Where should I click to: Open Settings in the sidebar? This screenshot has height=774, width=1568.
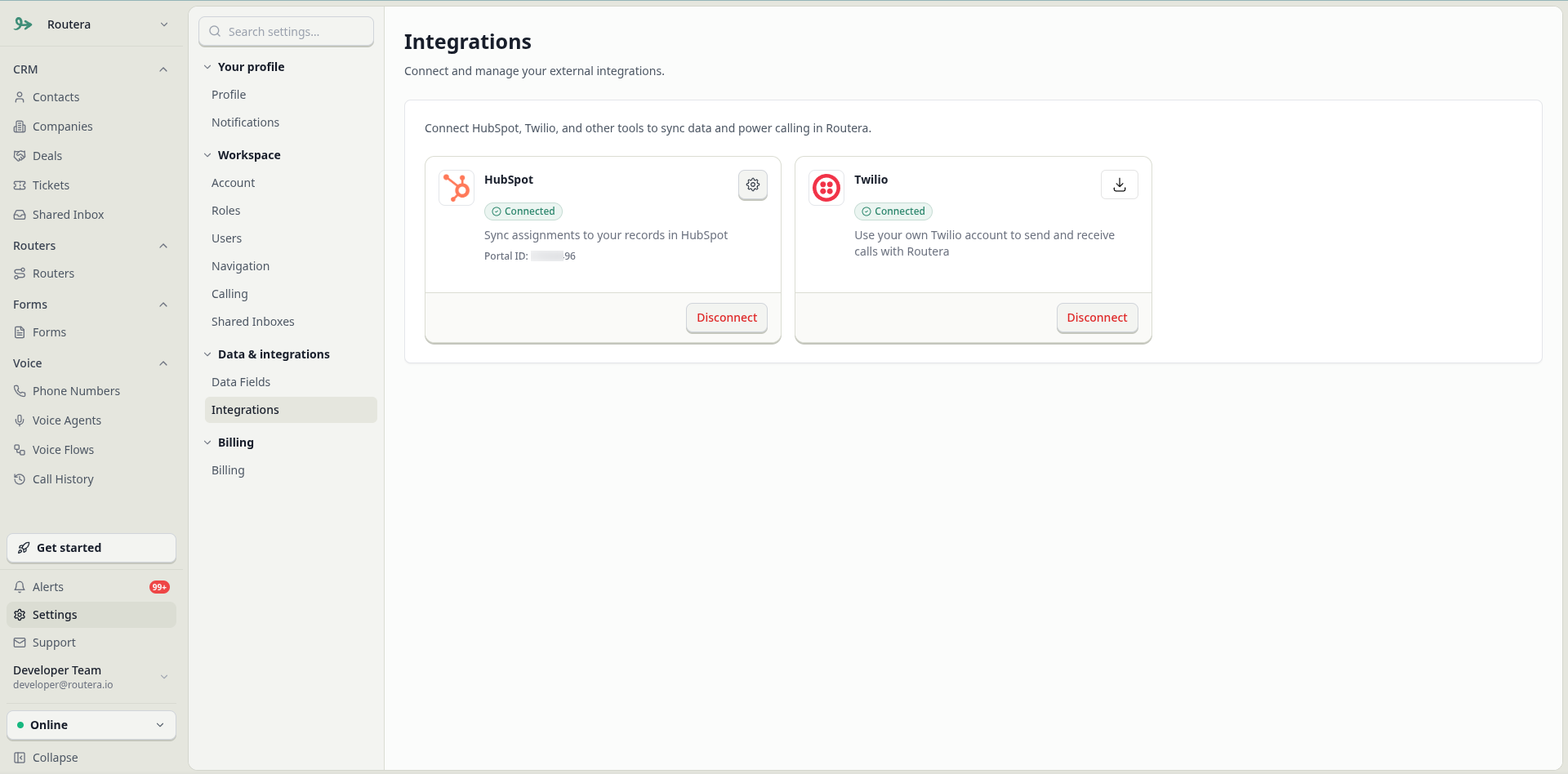pos(91,615)
